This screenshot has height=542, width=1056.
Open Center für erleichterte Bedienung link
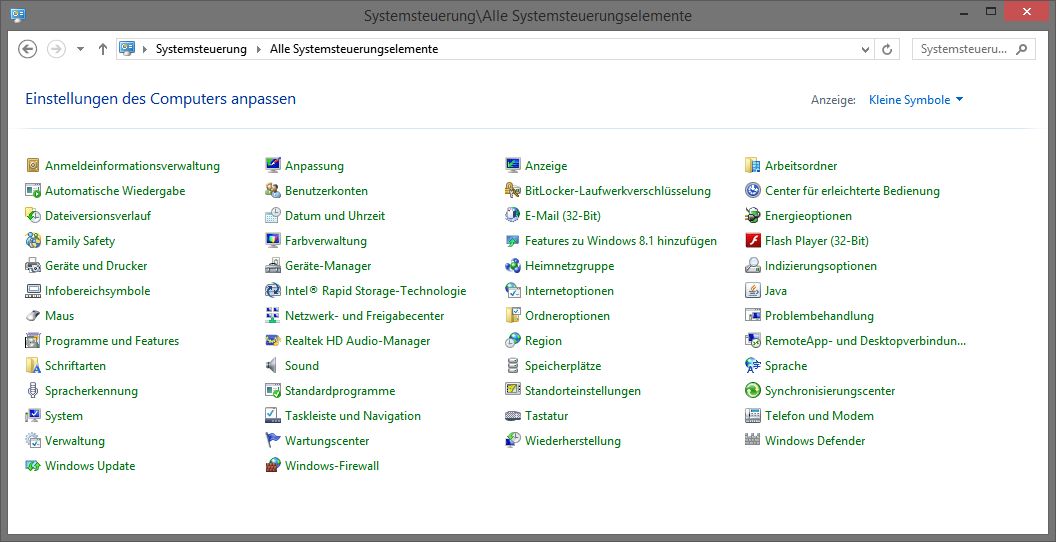[x=852, y=191]
